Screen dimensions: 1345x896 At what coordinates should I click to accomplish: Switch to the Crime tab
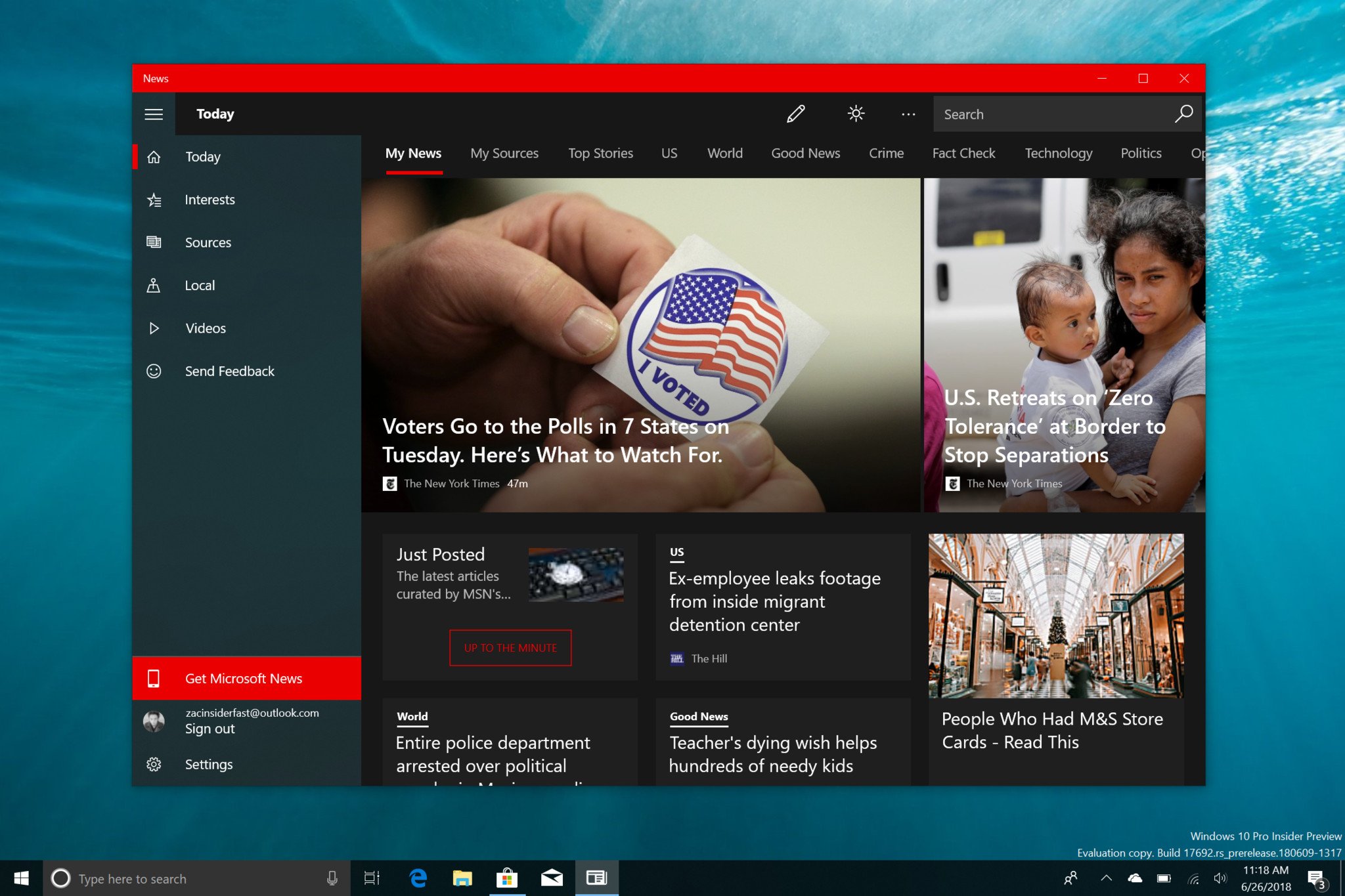click(x=886, y=154)
